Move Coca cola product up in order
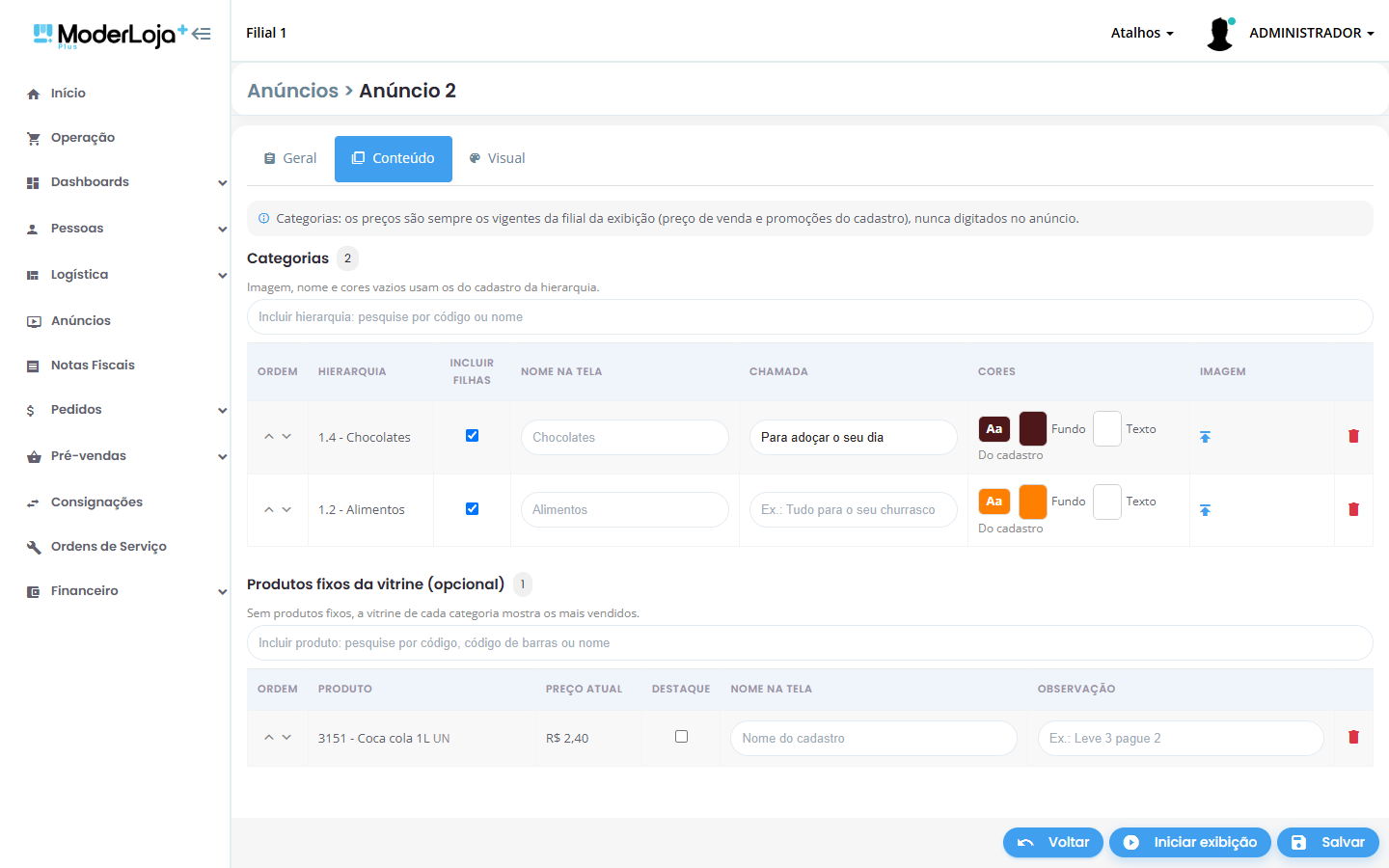 [269, 738]
